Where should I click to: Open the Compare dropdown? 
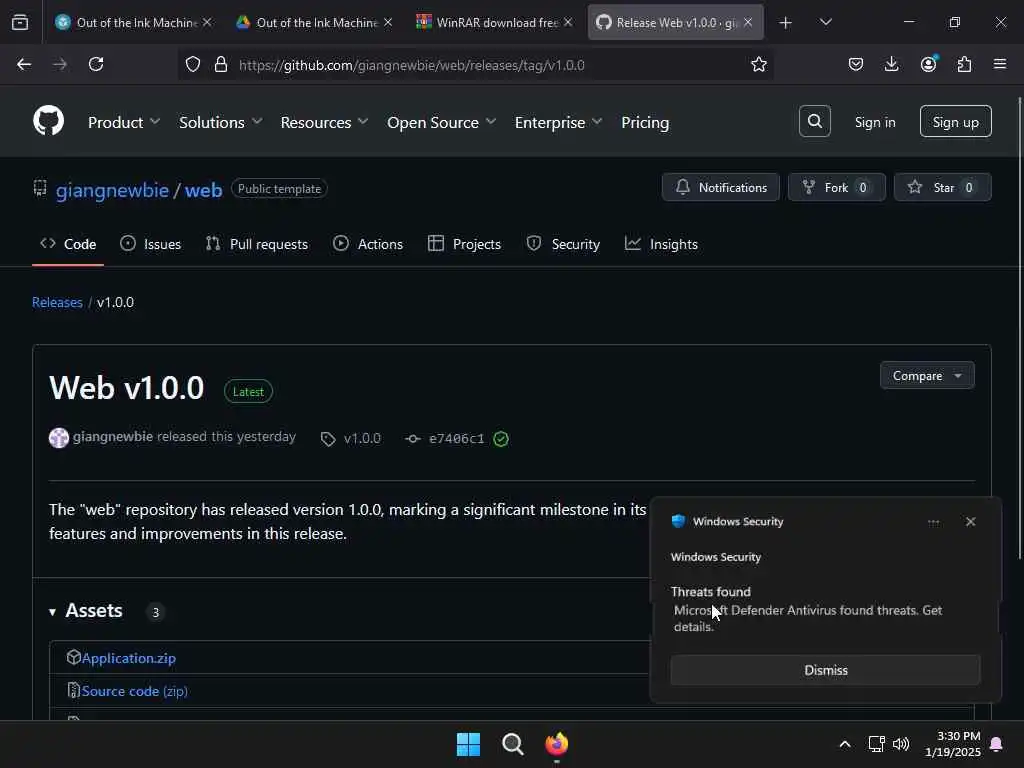point(927,376)
